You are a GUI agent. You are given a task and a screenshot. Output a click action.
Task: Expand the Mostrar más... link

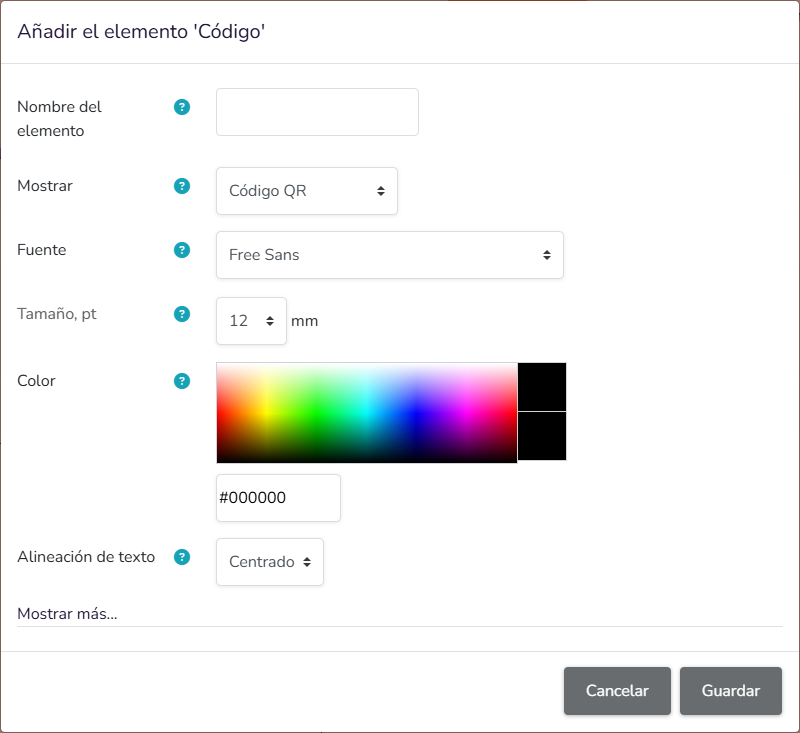(x=67, y=614)
